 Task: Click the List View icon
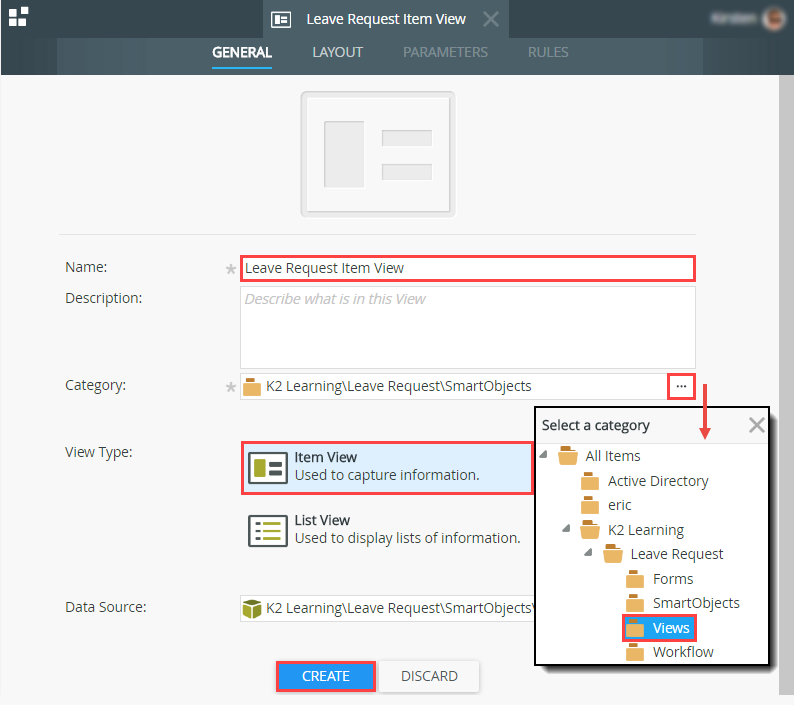(x=268, y=530)
